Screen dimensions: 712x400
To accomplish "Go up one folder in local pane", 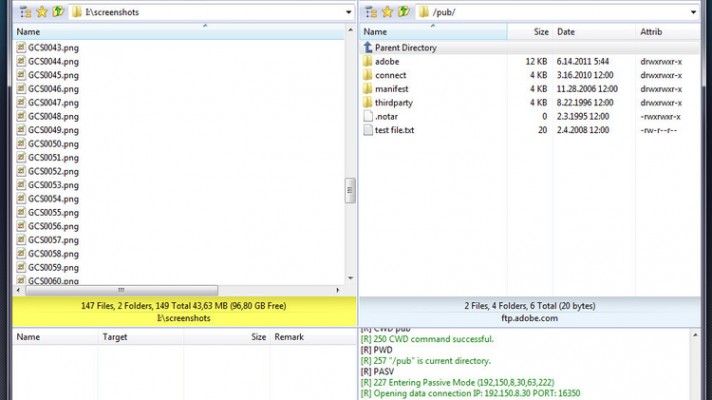I will (58, 12).
